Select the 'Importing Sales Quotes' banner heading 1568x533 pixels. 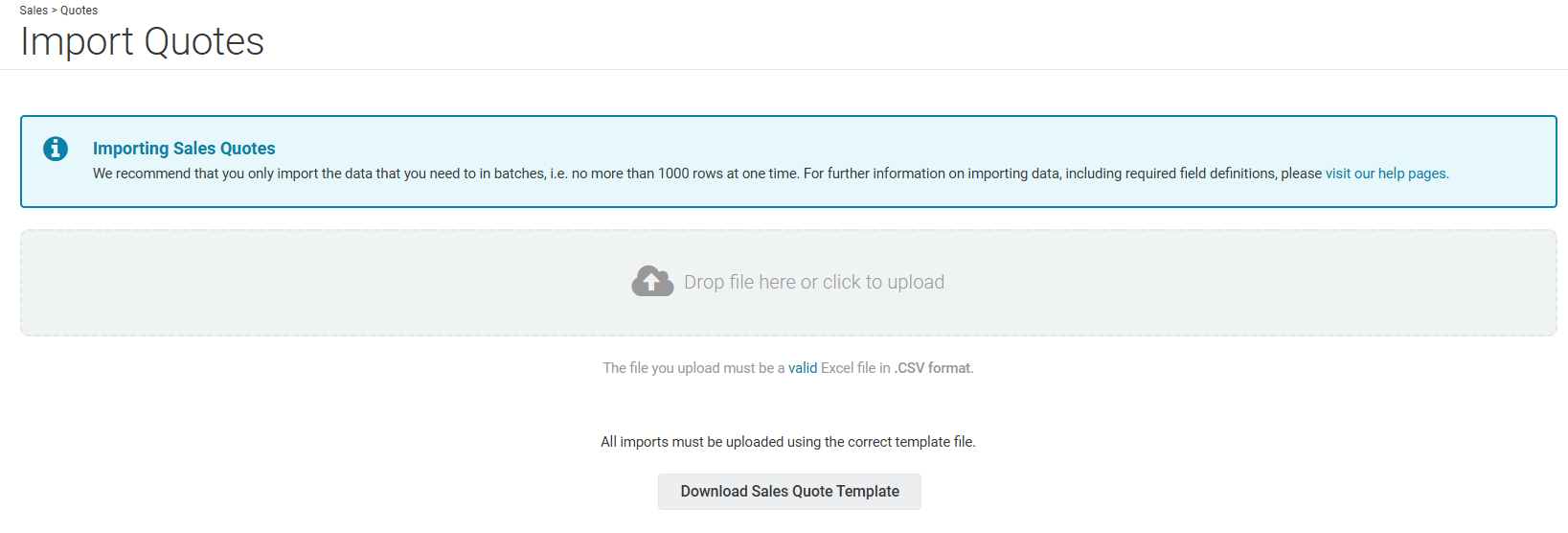click(x=184, y=149)
